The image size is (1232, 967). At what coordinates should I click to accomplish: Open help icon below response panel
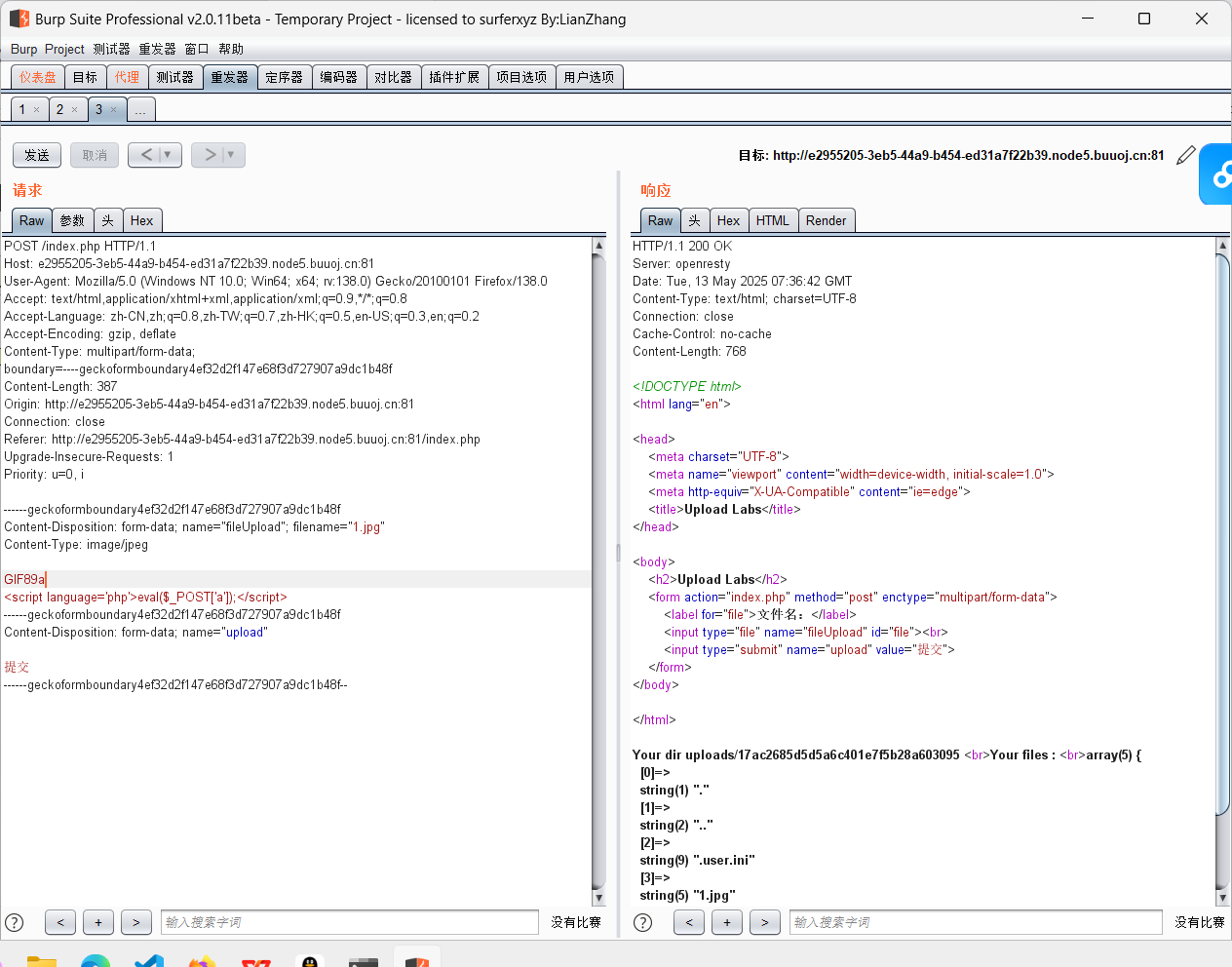642,922
